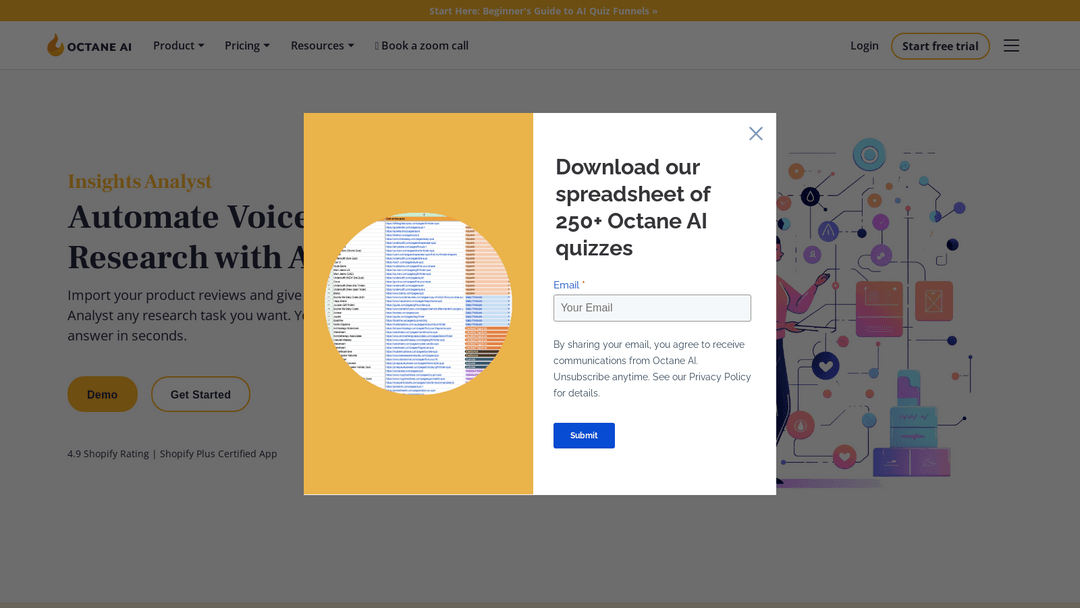1080x608 pixels.
Task: Open the Book a zoom call link
Action: (x=422, y=46)
